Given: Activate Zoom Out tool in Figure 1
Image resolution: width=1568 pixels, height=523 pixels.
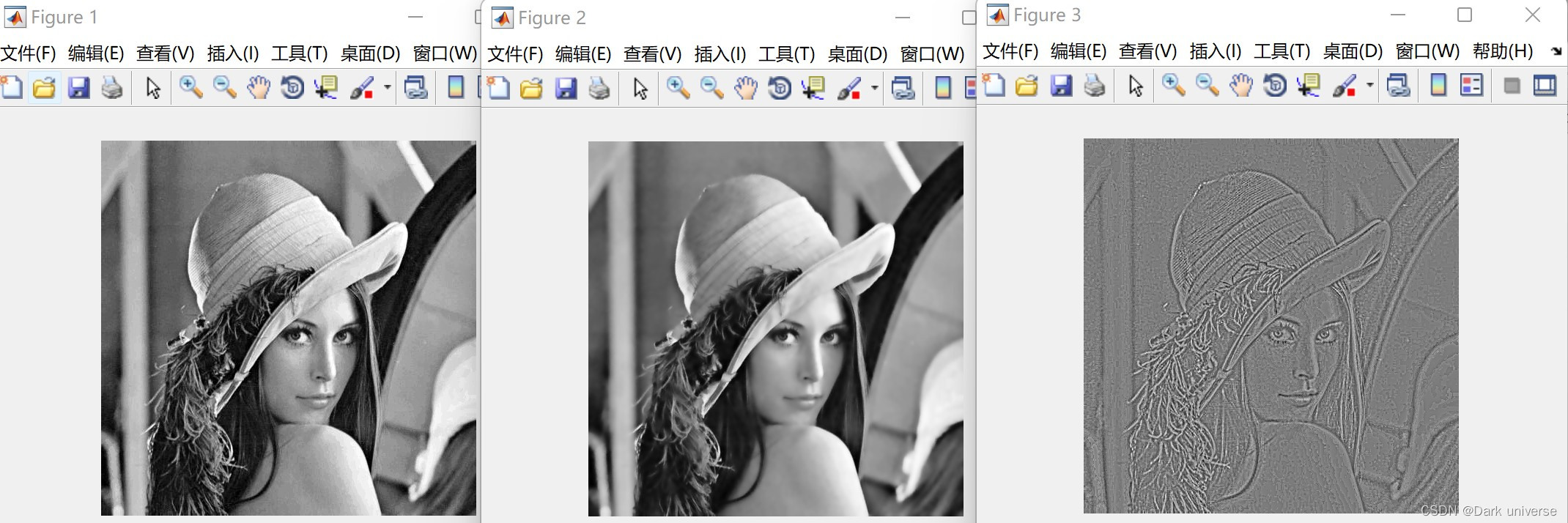Looking at the screenshot, I should [x=224, y=87].
